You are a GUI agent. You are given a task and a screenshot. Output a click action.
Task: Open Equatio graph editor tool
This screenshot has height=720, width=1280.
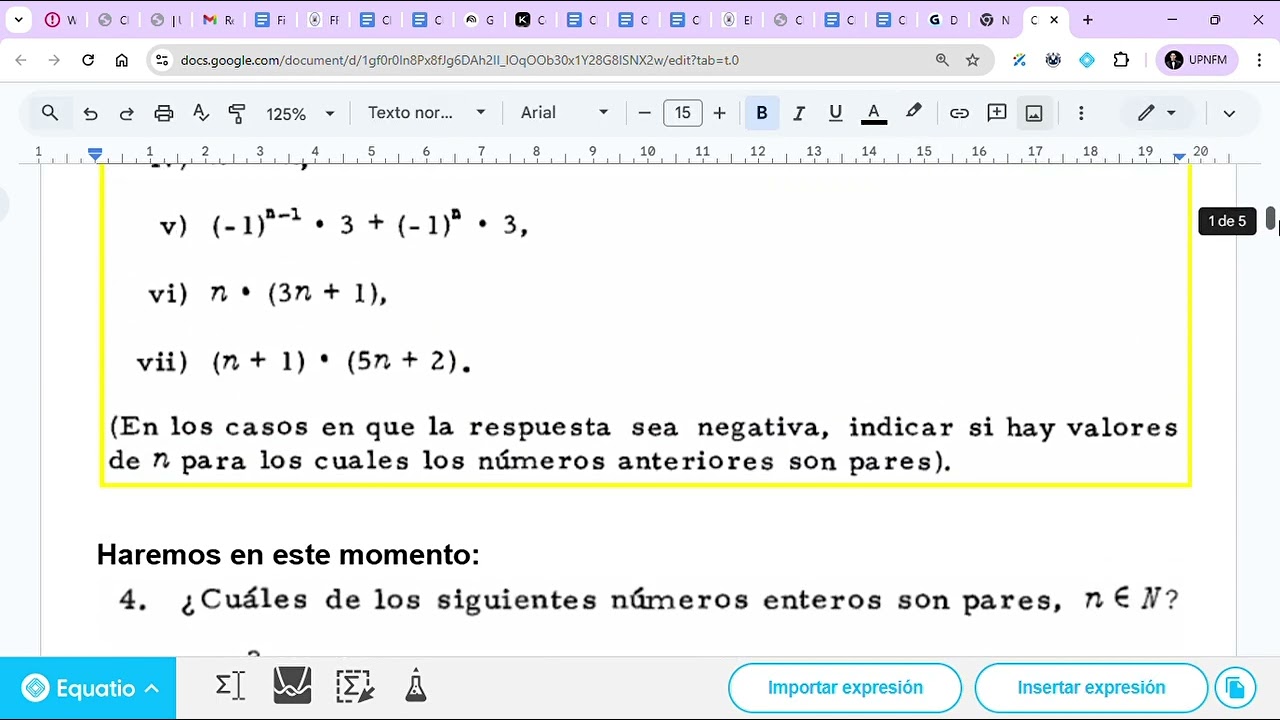(292, 687)
